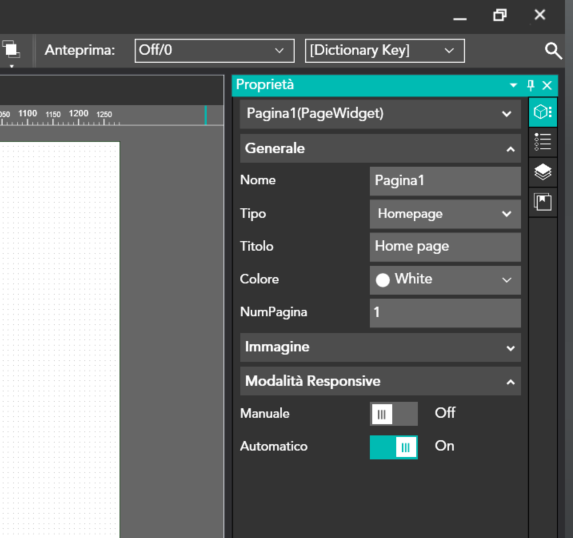Open the Colore White color picker
Screen dimensions: 573x538
(445, 280)
